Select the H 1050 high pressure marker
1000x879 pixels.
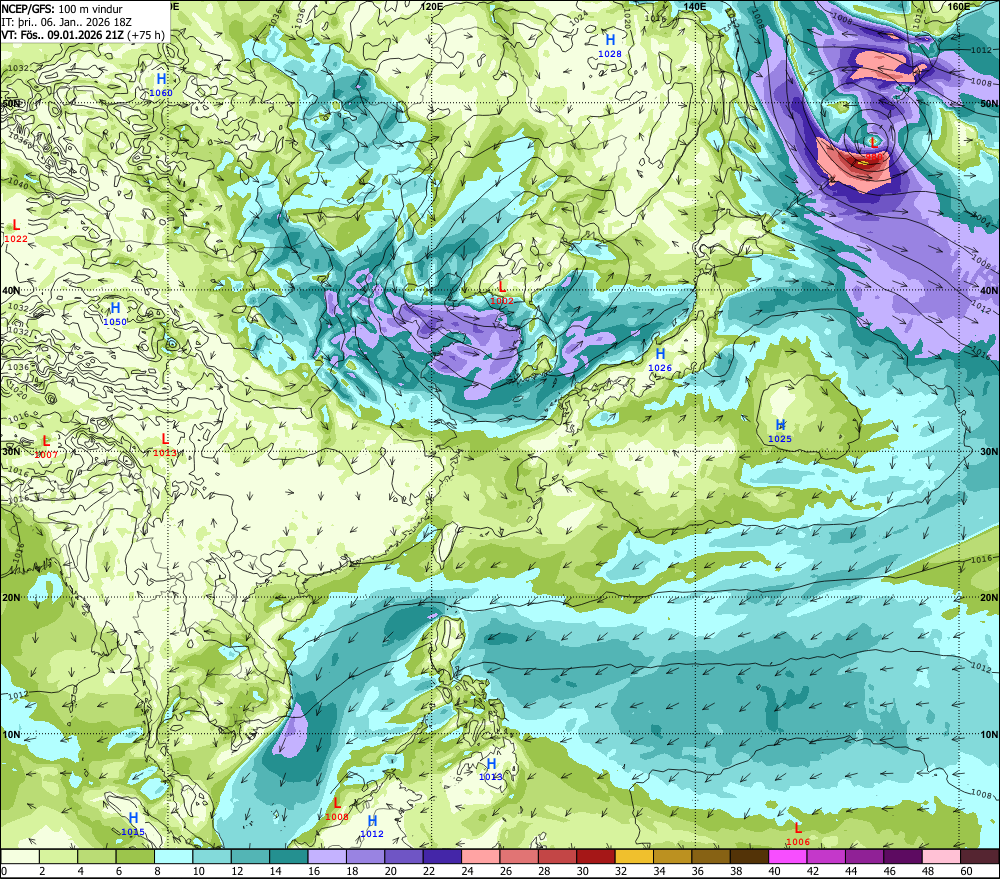pyautogui.click(x=115, y=314)
